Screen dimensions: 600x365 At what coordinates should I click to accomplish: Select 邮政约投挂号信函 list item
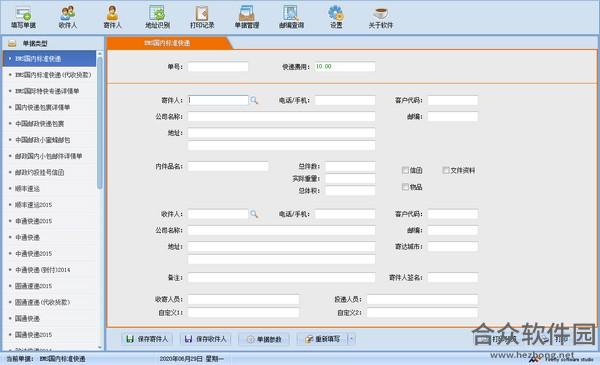pyautogui.click(x=49, y=173)
